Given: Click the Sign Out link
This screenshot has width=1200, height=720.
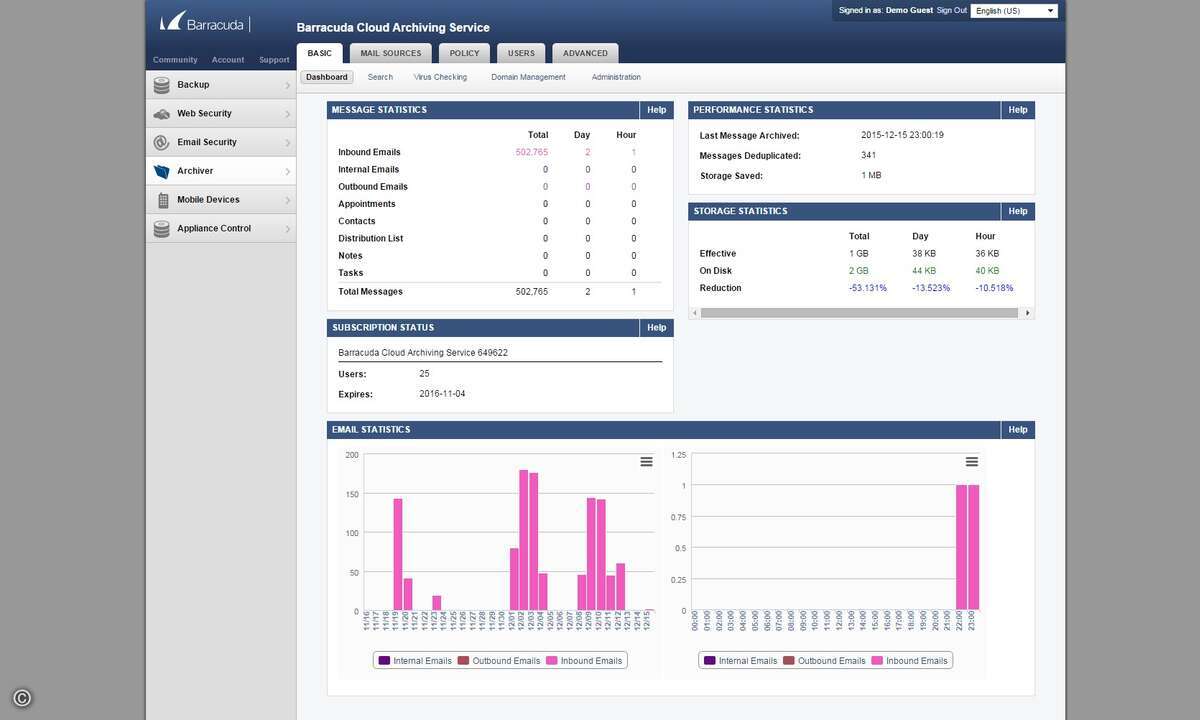Looking at the screenshot, I should (952, 10).
